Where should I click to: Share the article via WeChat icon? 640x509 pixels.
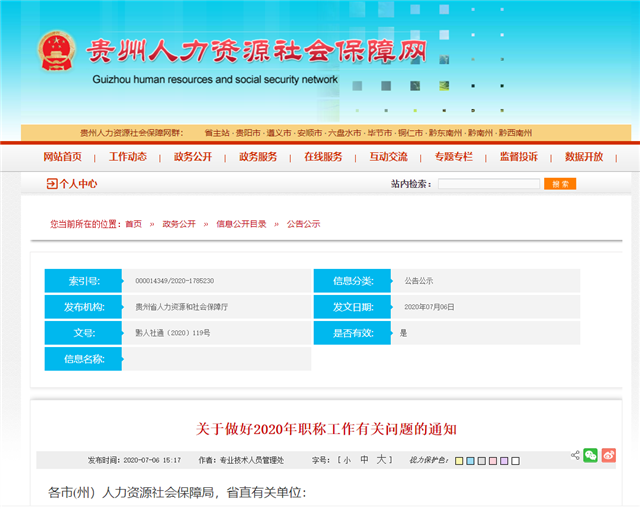coord(590,455)
